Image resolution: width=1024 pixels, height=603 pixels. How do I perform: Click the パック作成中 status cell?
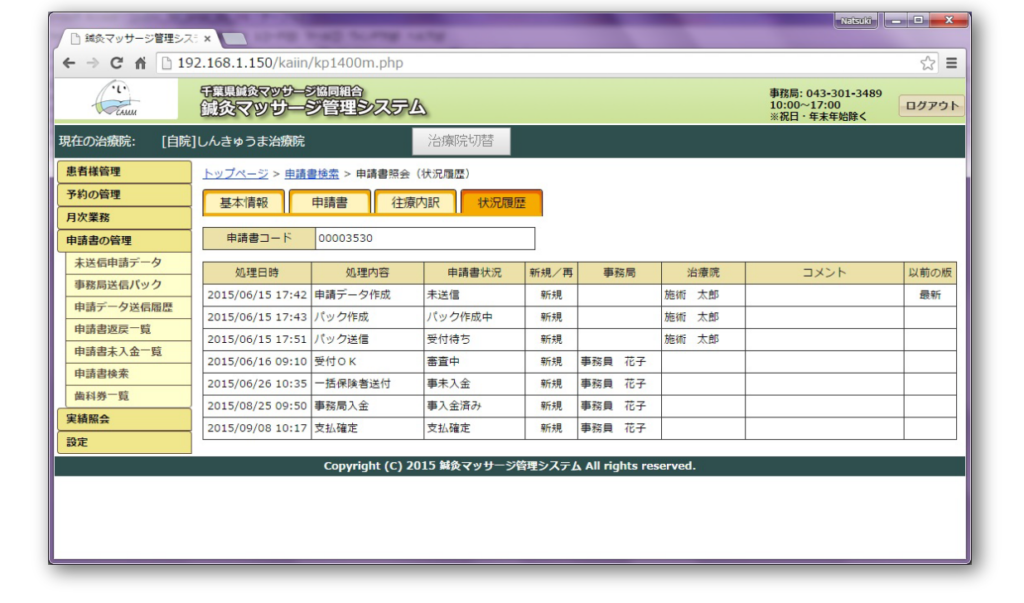474,318
